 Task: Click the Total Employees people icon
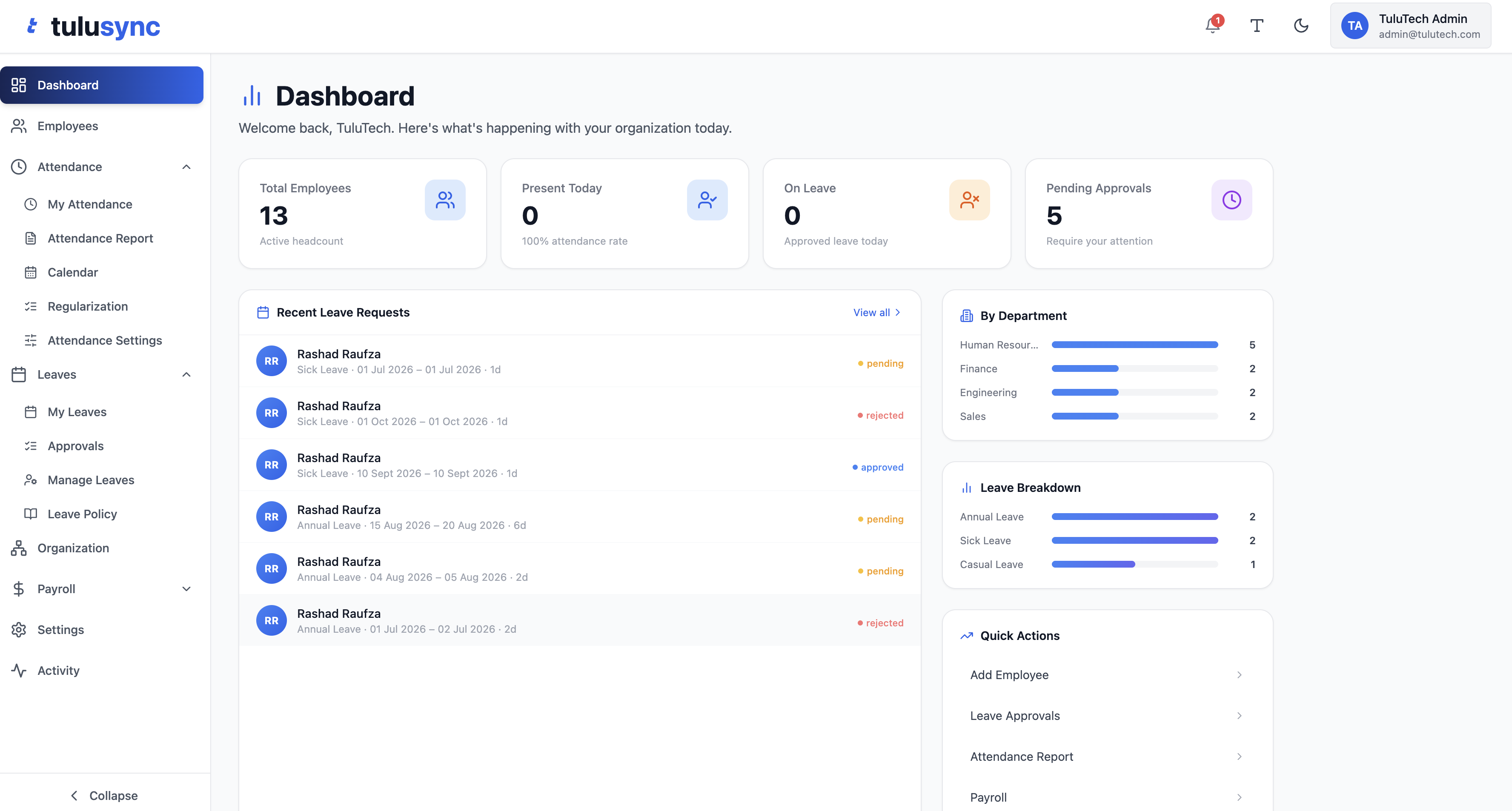[445, 200]
